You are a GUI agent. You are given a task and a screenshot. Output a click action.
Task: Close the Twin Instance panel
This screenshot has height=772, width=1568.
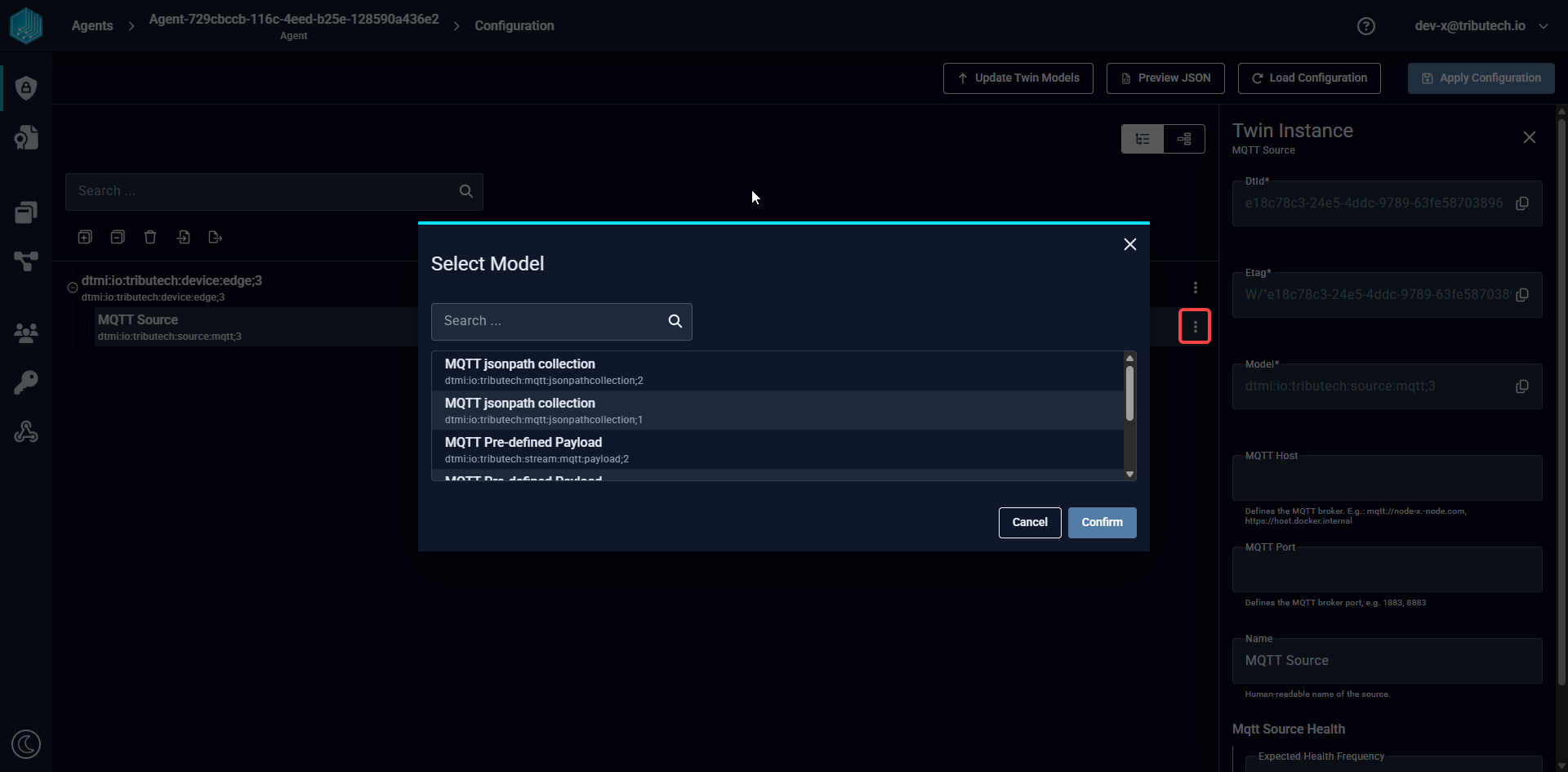coord(1530,137)
